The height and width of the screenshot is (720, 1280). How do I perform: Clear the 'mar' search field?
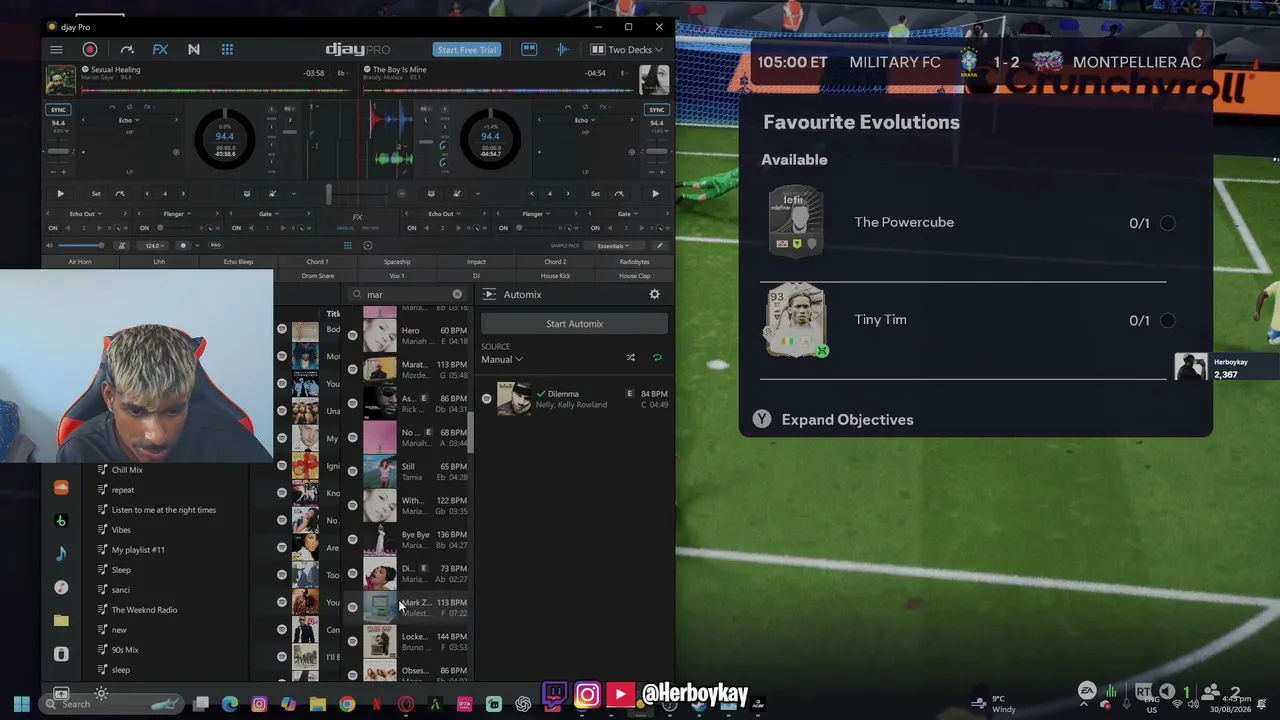(457, 294)
